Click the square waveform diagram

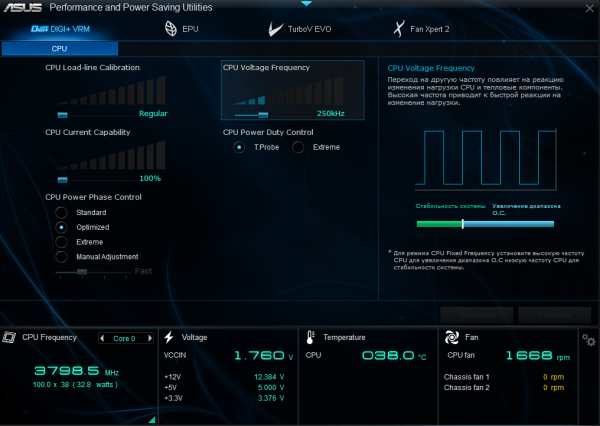486,159
